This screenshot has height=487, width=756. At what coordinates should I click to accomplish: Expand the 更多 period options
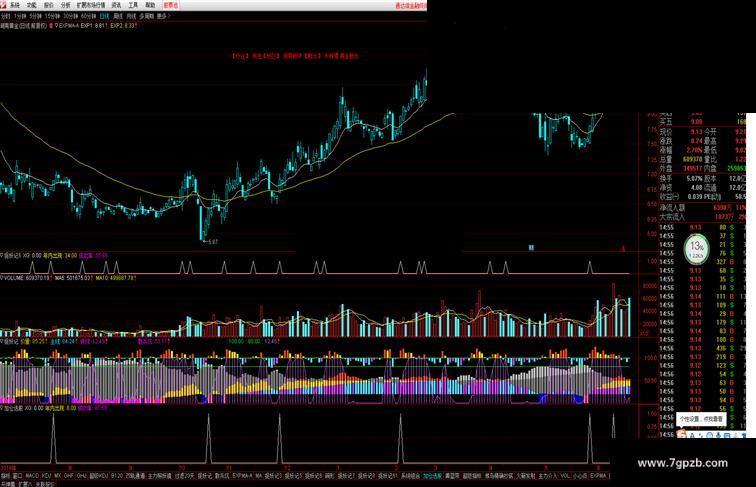[x=162, y=16]
